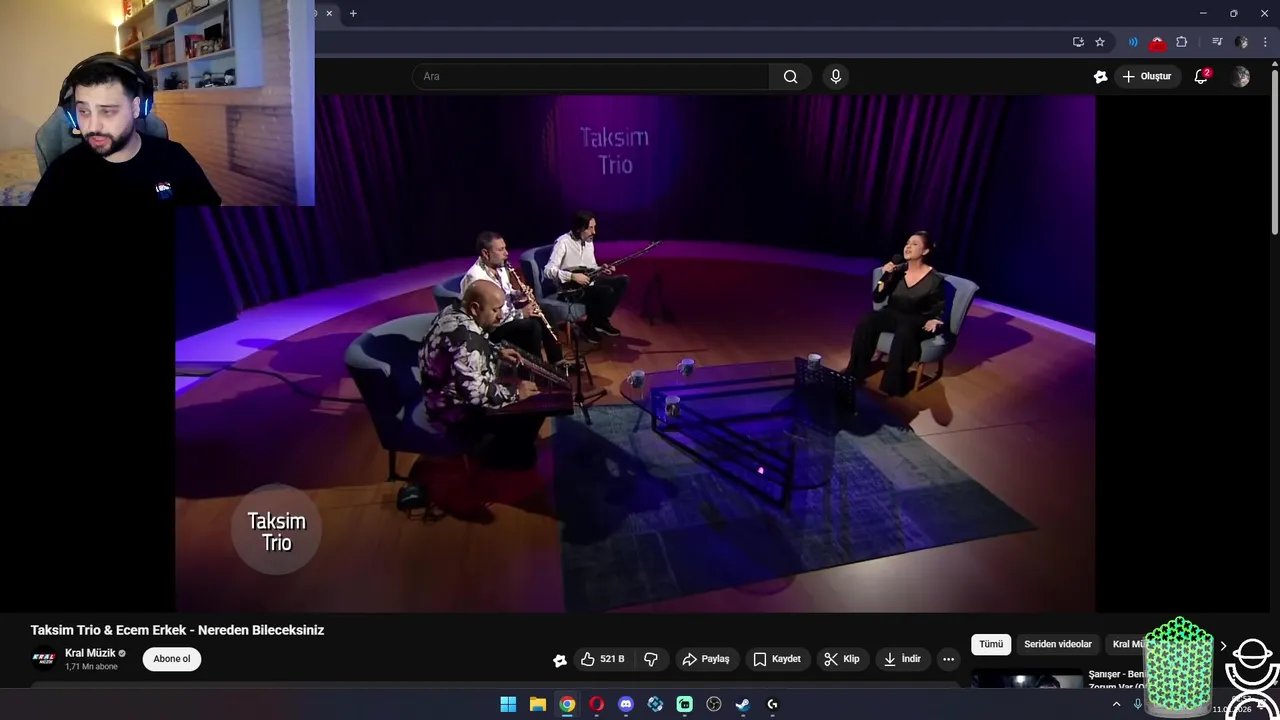Open the Kral Müzik channel avatar
This screenshot has height=720, width=1280.
(44, 659)
